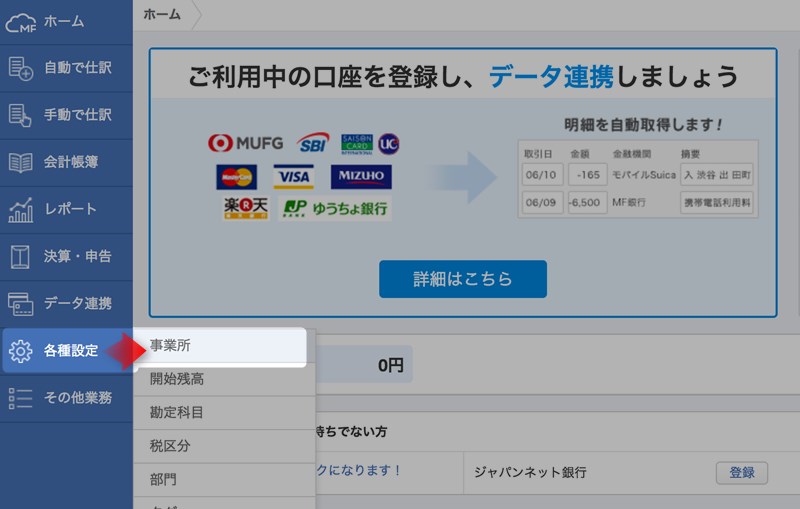Click the 各種設定 gear icon
Viewport: 800px width, 509px height.
tap(20, 351)
